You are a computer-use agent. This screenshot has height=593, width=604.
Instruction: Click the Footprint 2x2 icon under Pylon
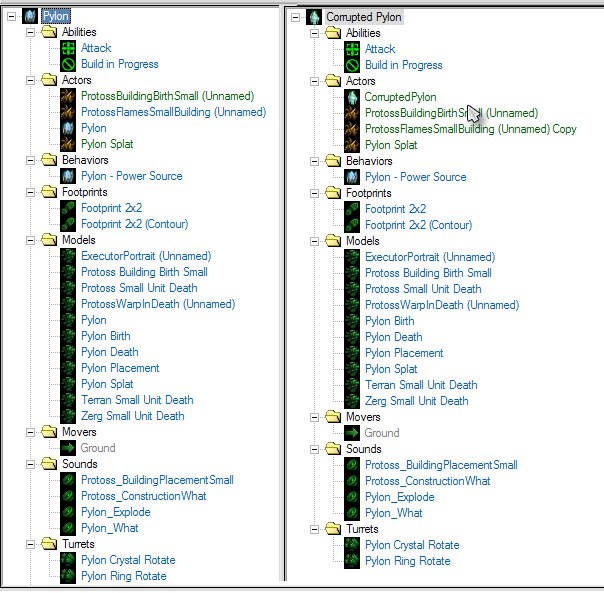point(68,208)
